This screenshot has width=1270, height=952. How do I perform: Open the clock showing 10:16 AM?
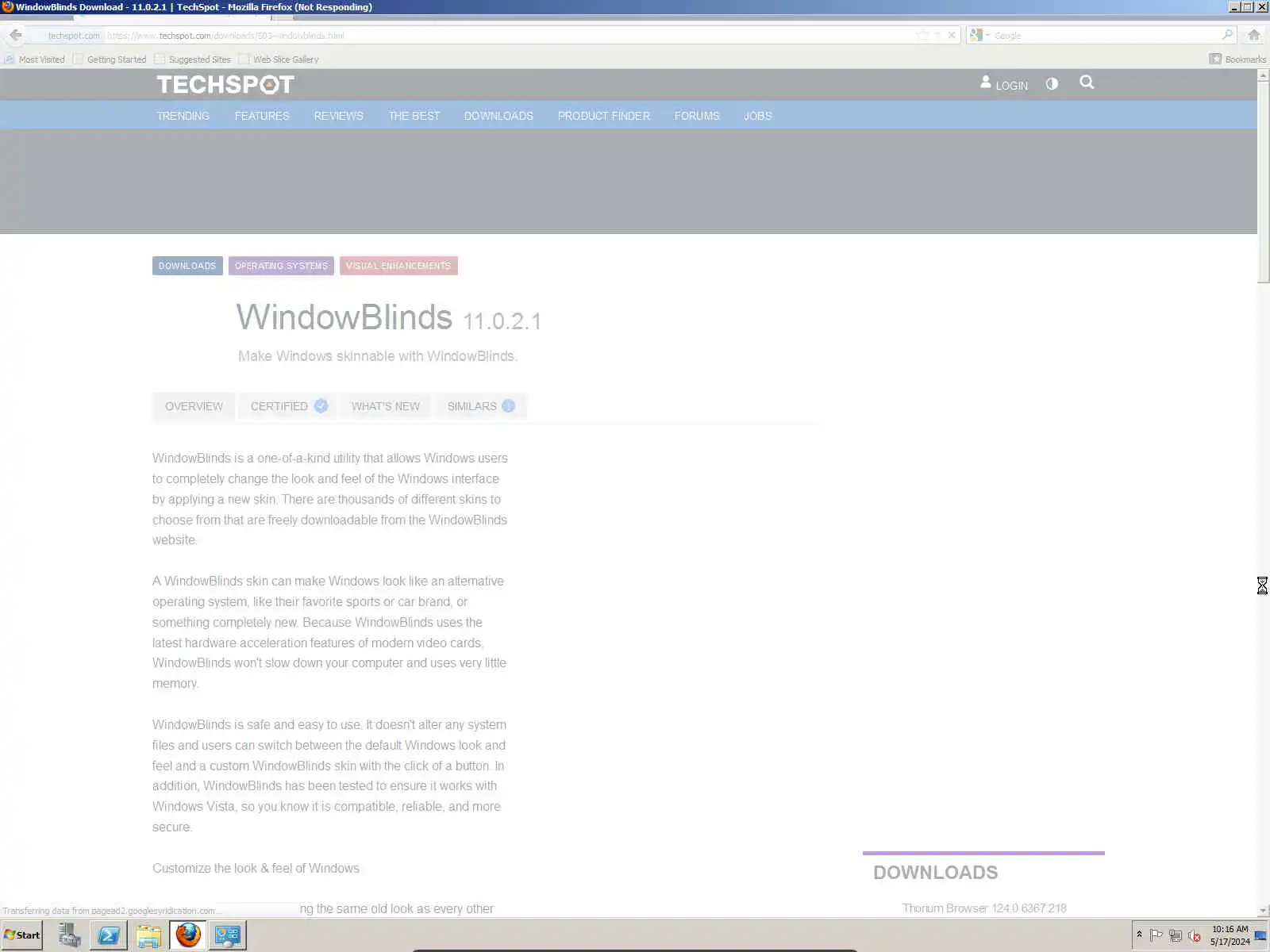(1230, 935)
